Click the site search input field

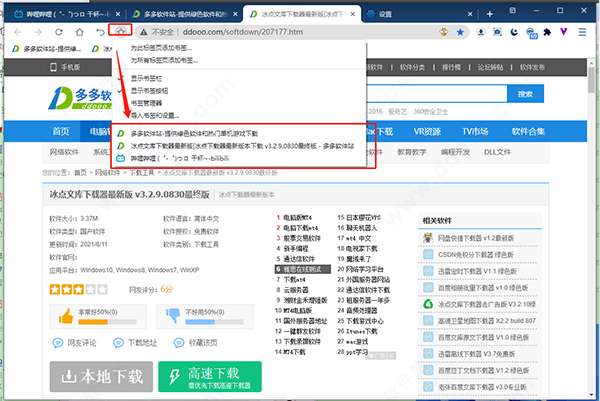pyautogui.click(x=436, y=94)
